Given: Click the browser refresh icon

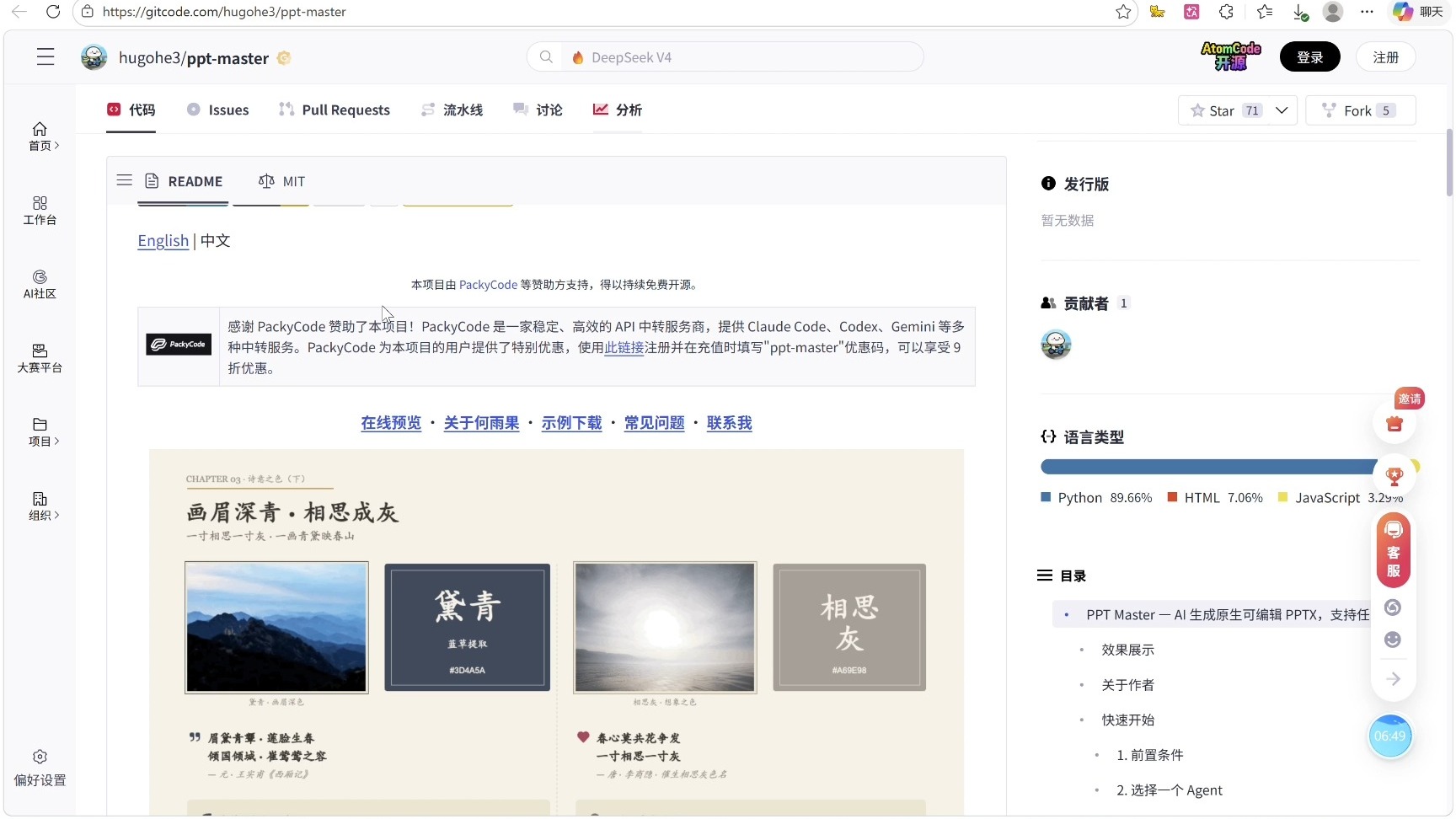Looking at the screenshot, I should click(52, 12).
